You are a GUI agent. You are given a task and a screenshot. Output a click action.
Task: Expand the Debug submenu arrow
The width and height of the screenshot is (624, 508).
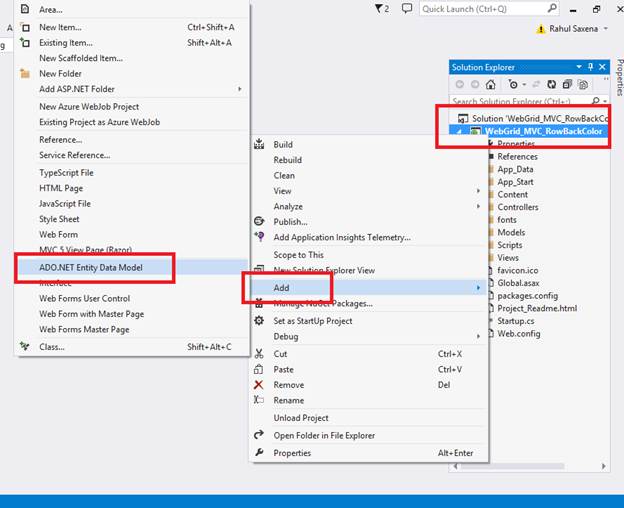click(478, 336)
